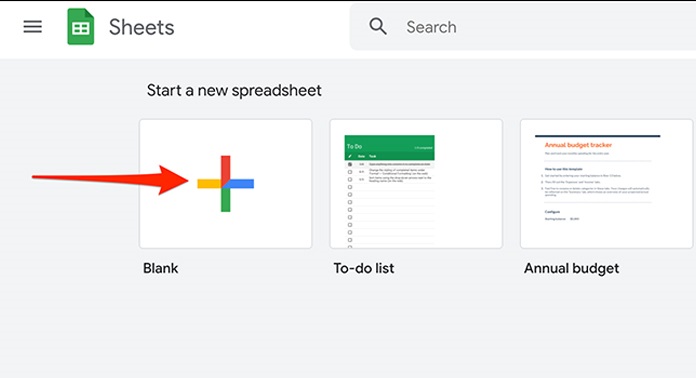Focus the Search input field

coord(523,27)
